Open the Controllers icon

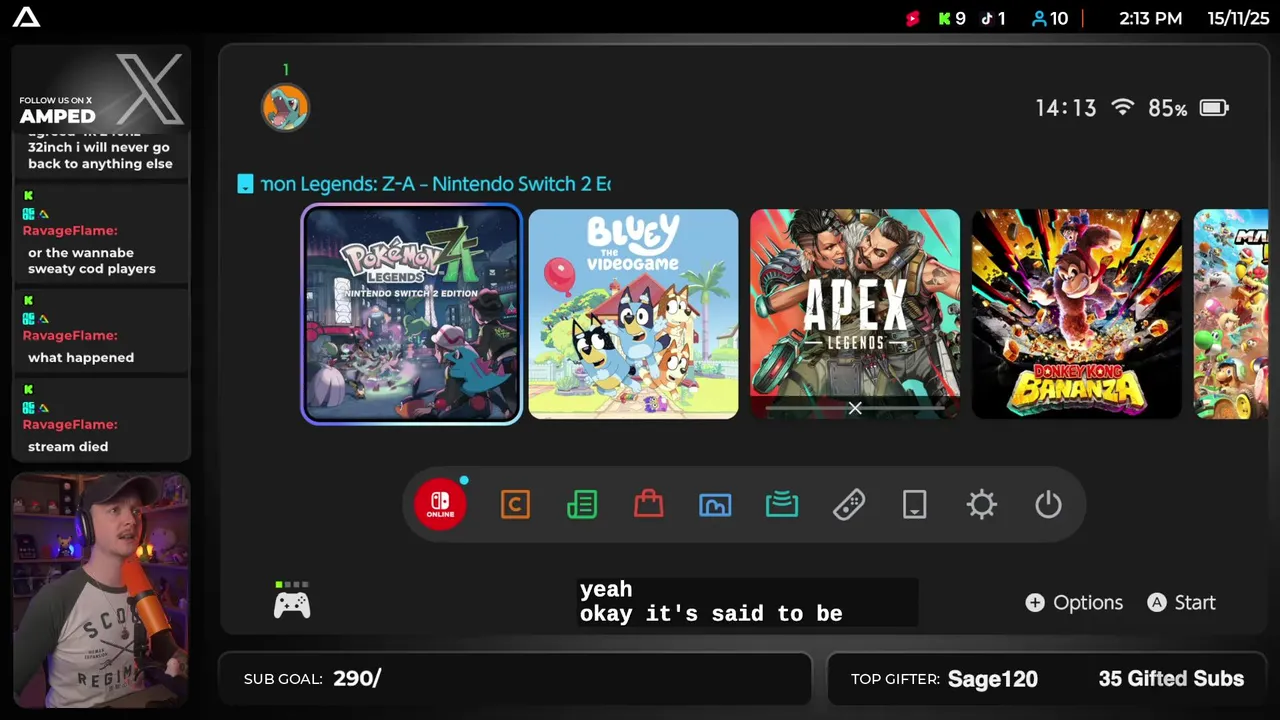[849, 505]
